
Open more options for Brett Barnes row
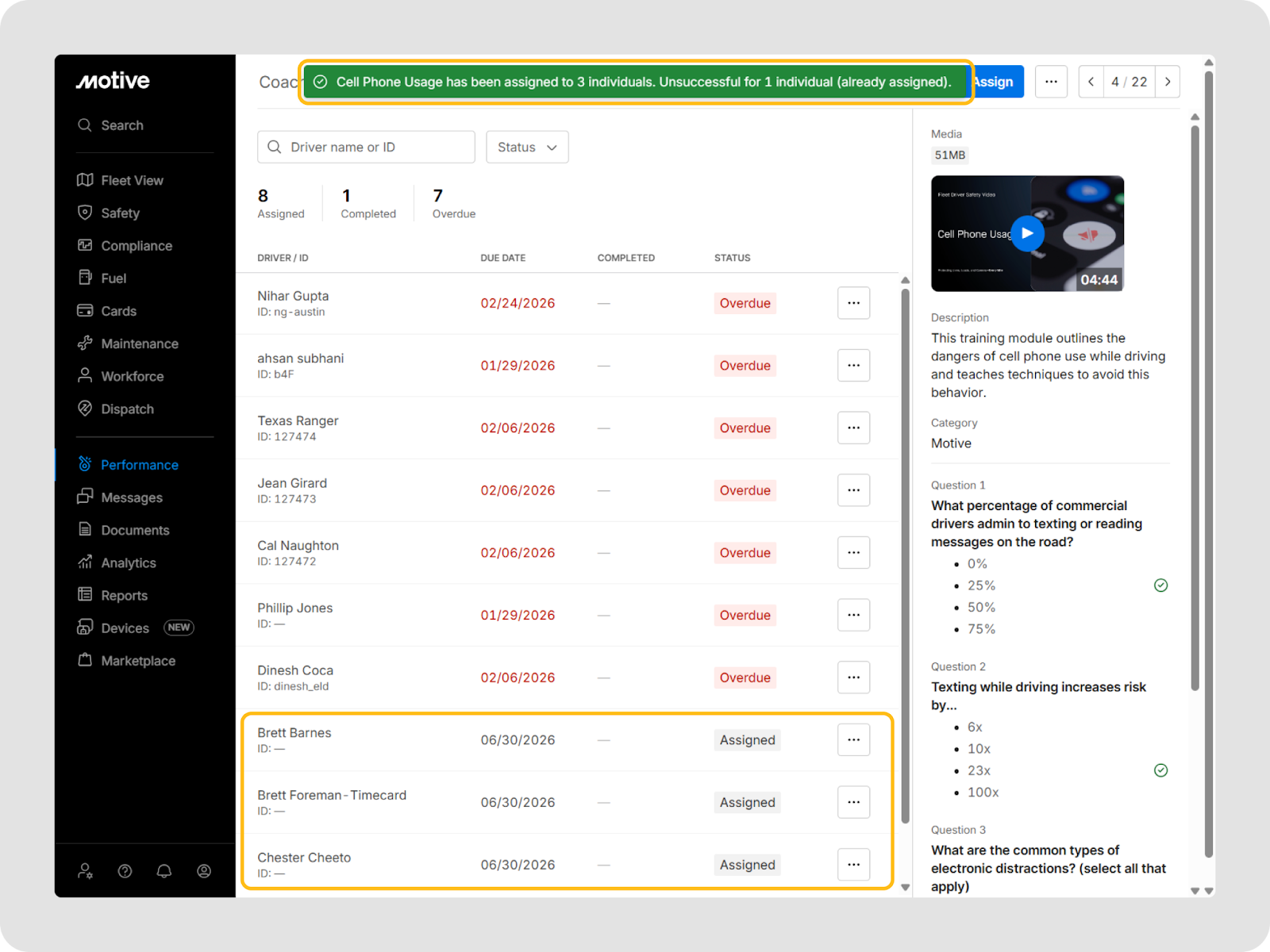(853, 740)
